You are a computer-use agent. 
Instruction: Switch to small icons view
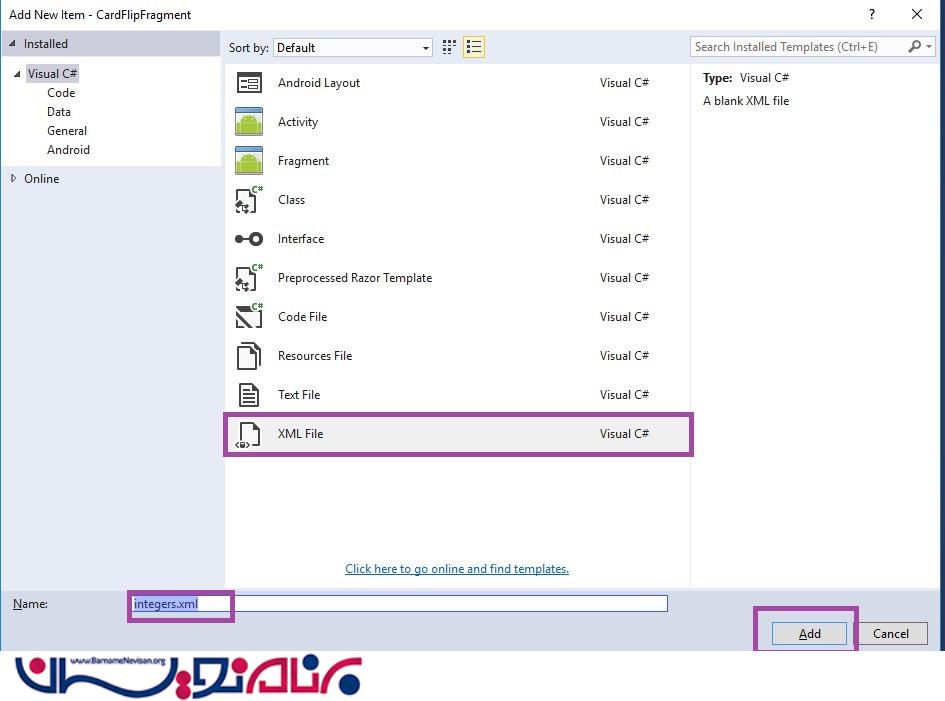(x=449, y=47)
